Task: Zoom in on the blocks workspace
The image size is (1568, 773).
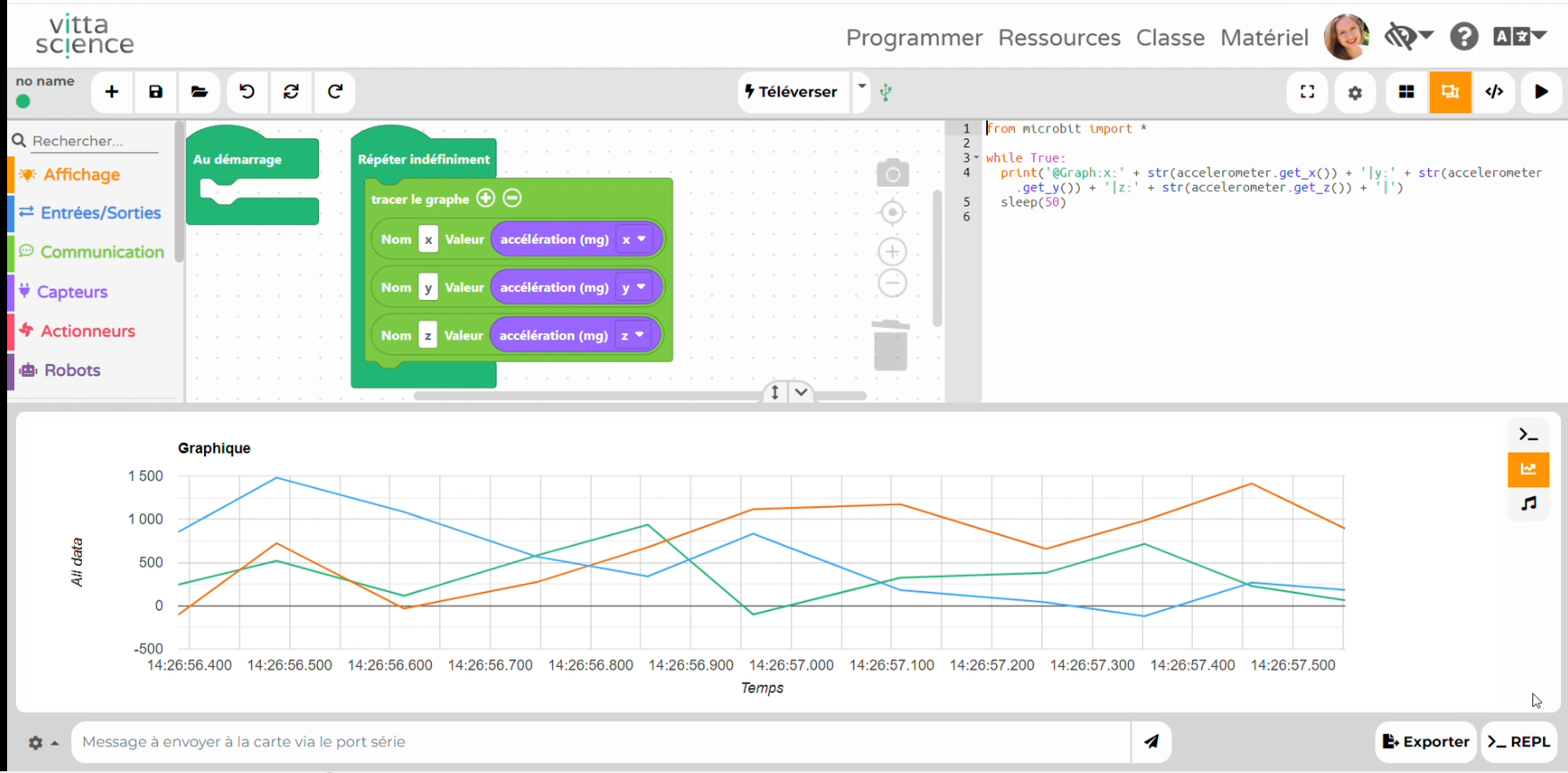Action: [x=892, y=251]
